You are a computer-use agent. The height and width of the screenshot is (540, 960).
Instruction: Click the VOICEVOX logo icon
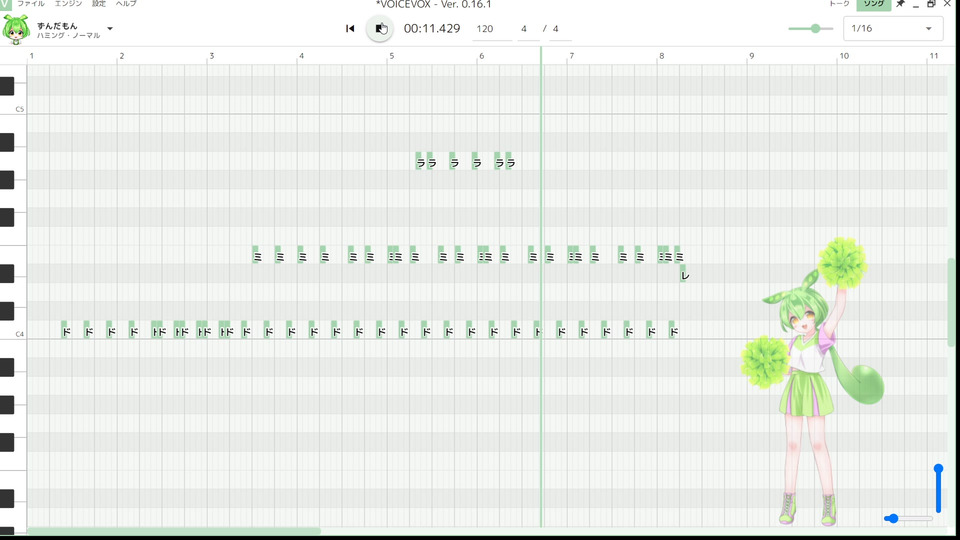tap(6, 4)
